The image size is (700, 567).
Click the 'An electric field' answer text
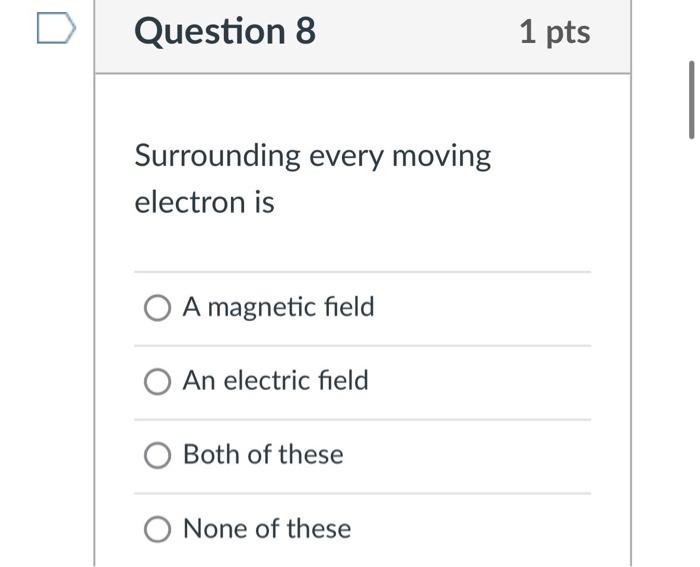pos(275,381)
